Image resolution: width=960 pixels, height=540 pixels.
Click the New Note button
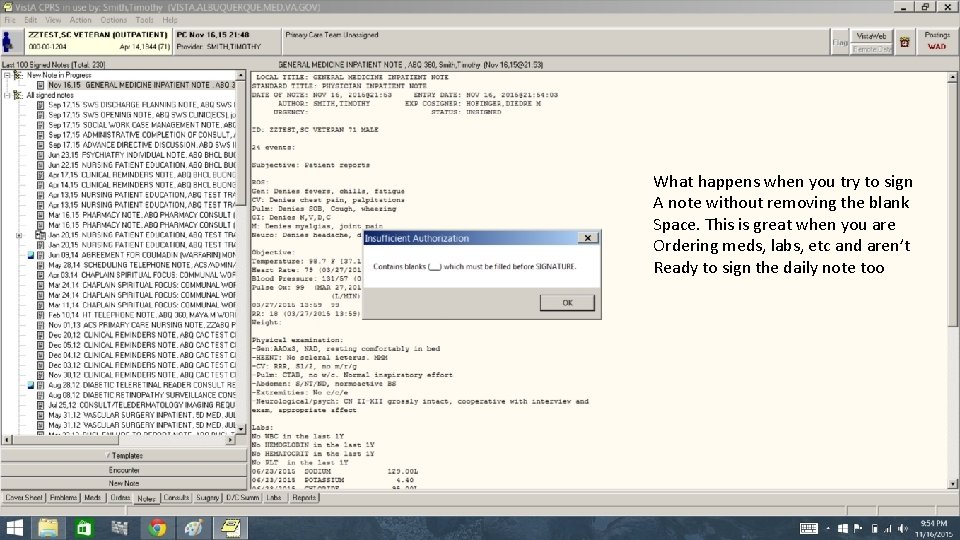click(x=124, y=483)
